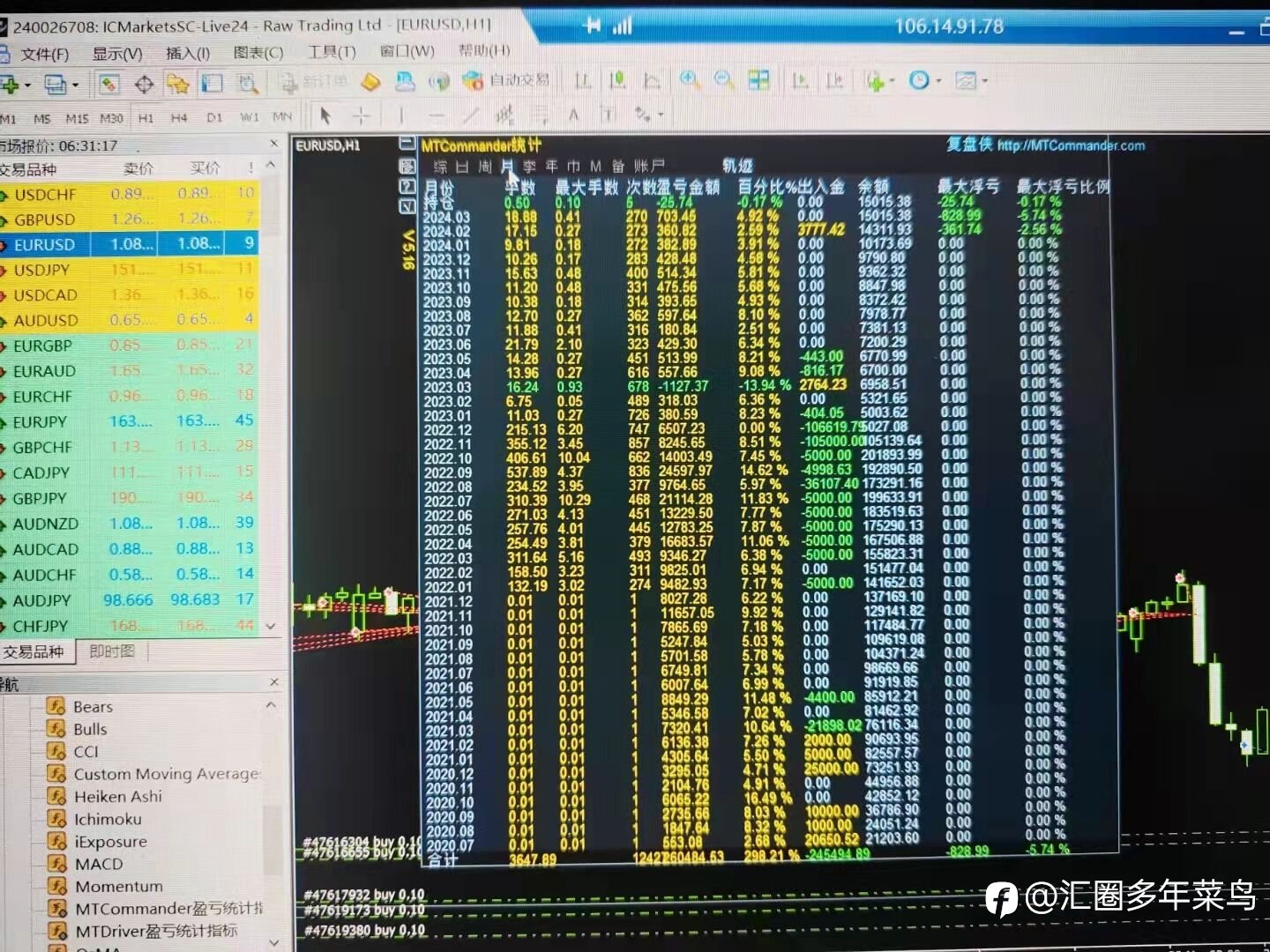Select the vertical line drawing tool

point(400,115)
